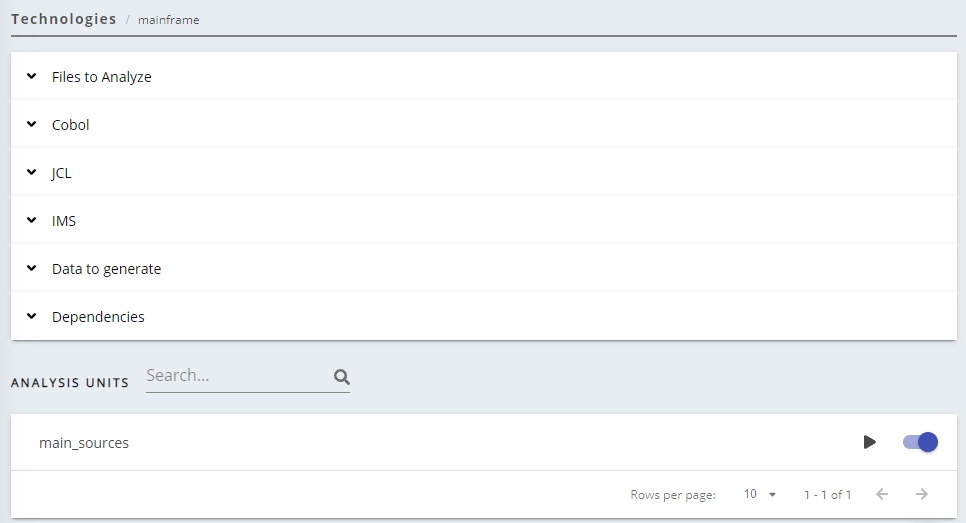Focus the analysis units search field
Viewport: 966px width, 523px height.
236,376
